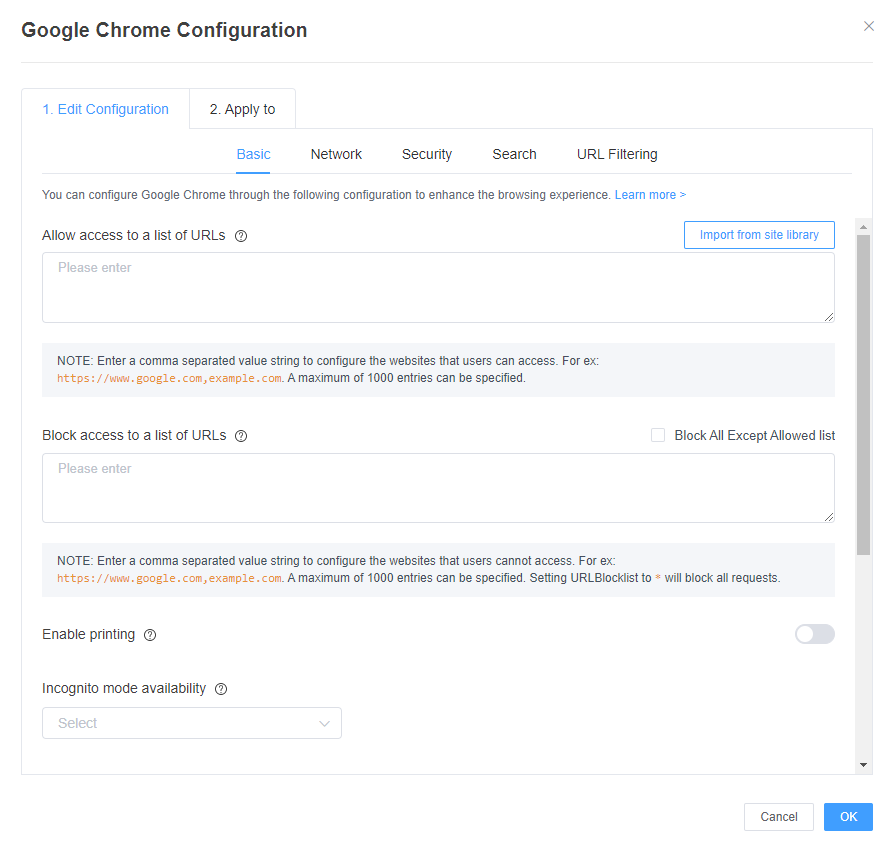
Task: Follow the Learn more link
Action: (650, 195)
